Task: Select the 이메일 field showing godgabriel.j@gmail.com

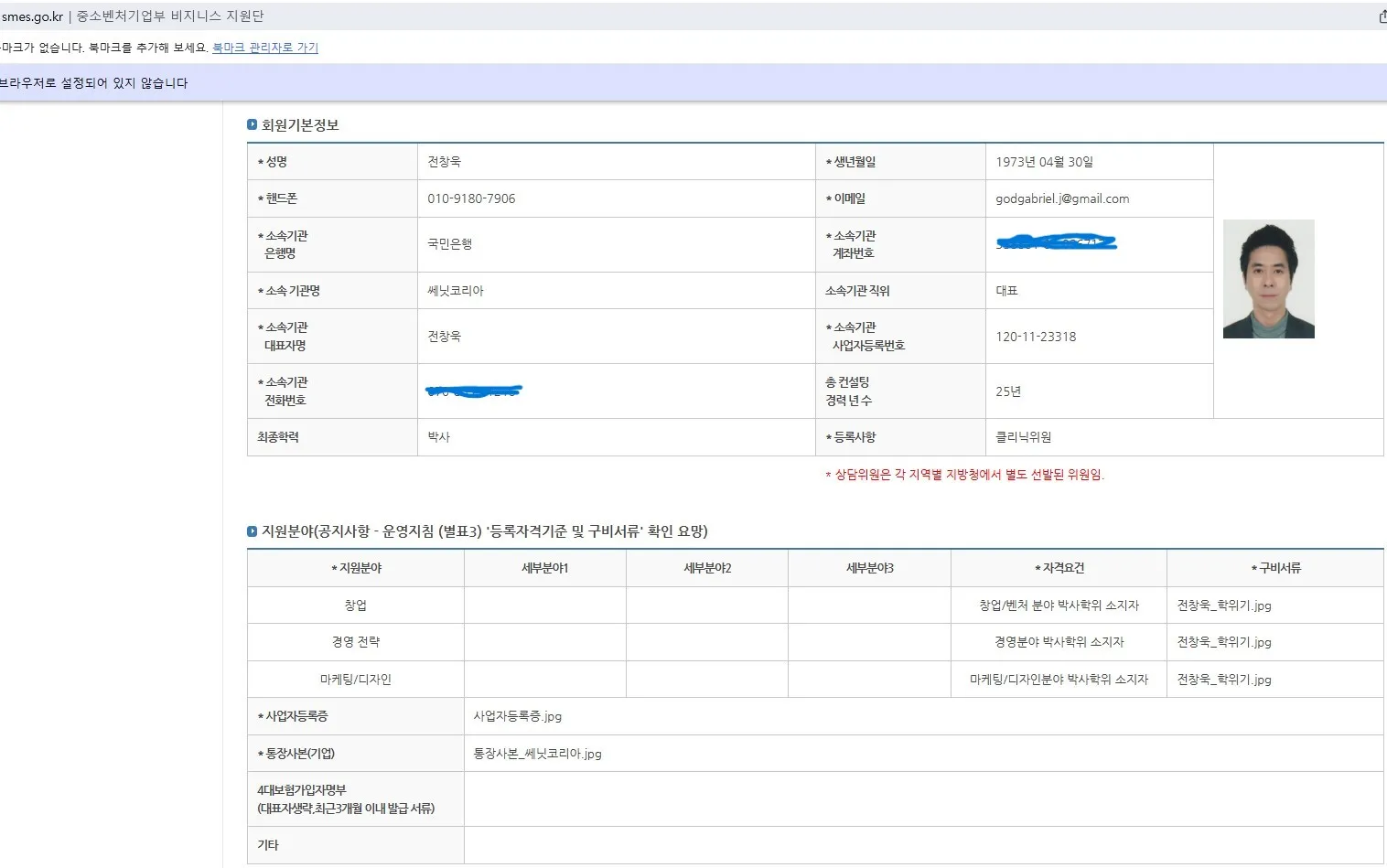Action: (x=1063, y=198)
